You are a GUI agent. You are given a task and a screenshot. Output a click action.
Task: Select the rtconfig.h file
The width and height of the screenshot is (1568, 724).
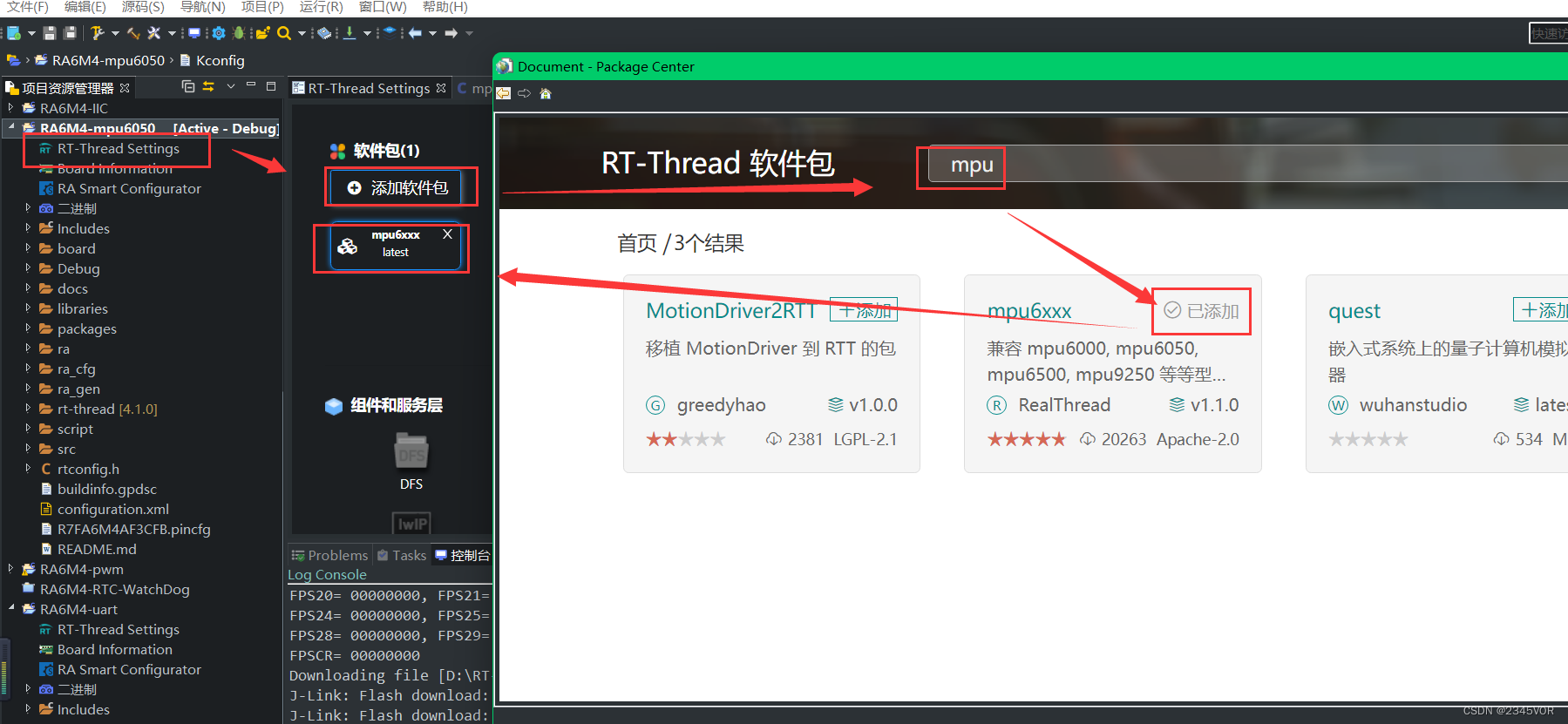point(88,469)
